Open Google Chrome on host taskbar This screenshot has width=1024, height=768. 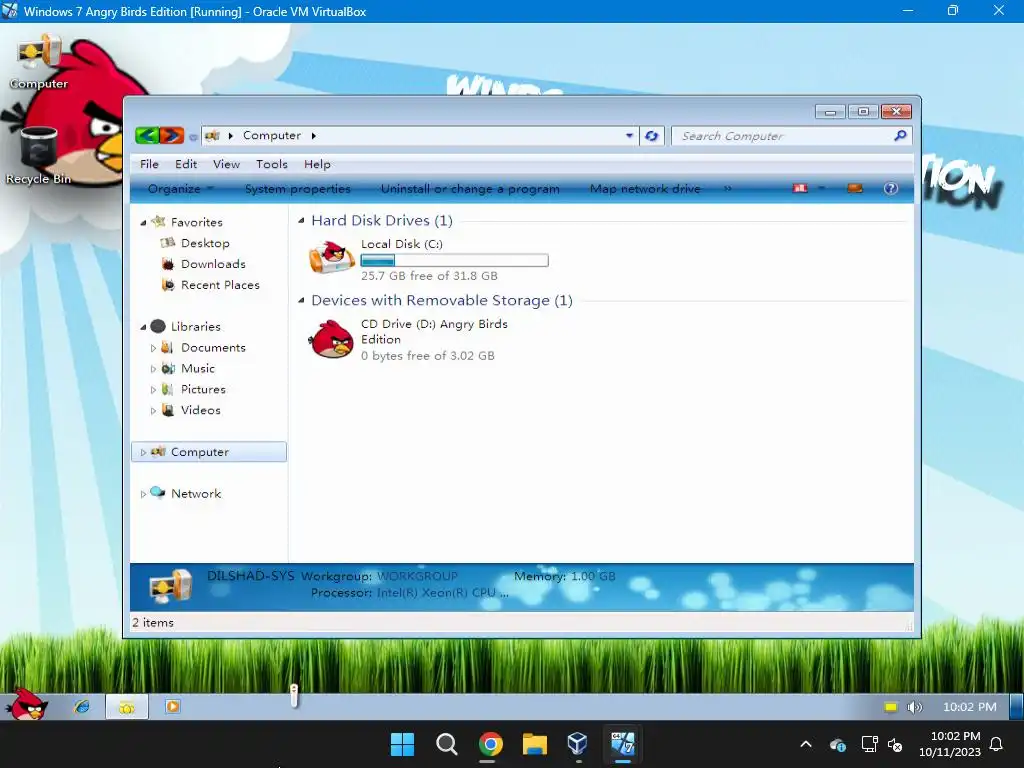tap(490, 744)
